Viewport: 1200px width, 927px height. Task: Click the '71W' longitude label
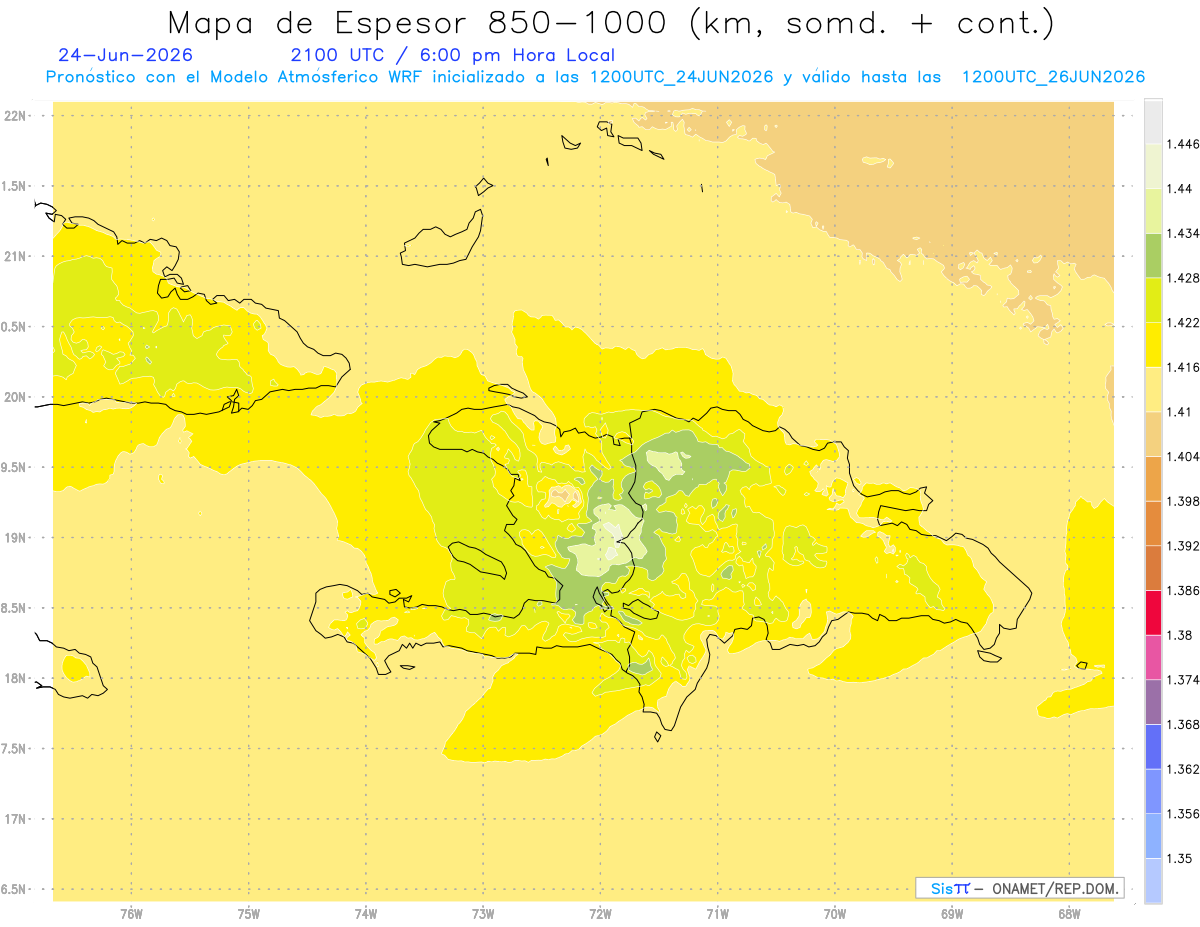[x=717, y=914]
